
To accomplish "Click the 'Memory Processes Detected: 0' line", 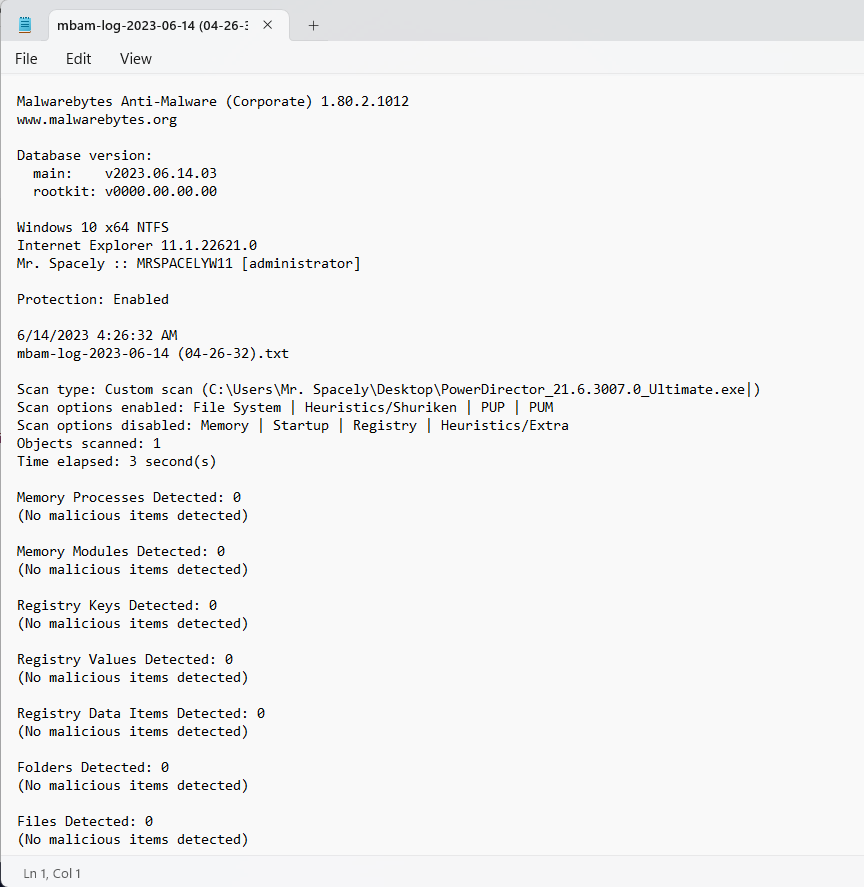I will [129, 497].
